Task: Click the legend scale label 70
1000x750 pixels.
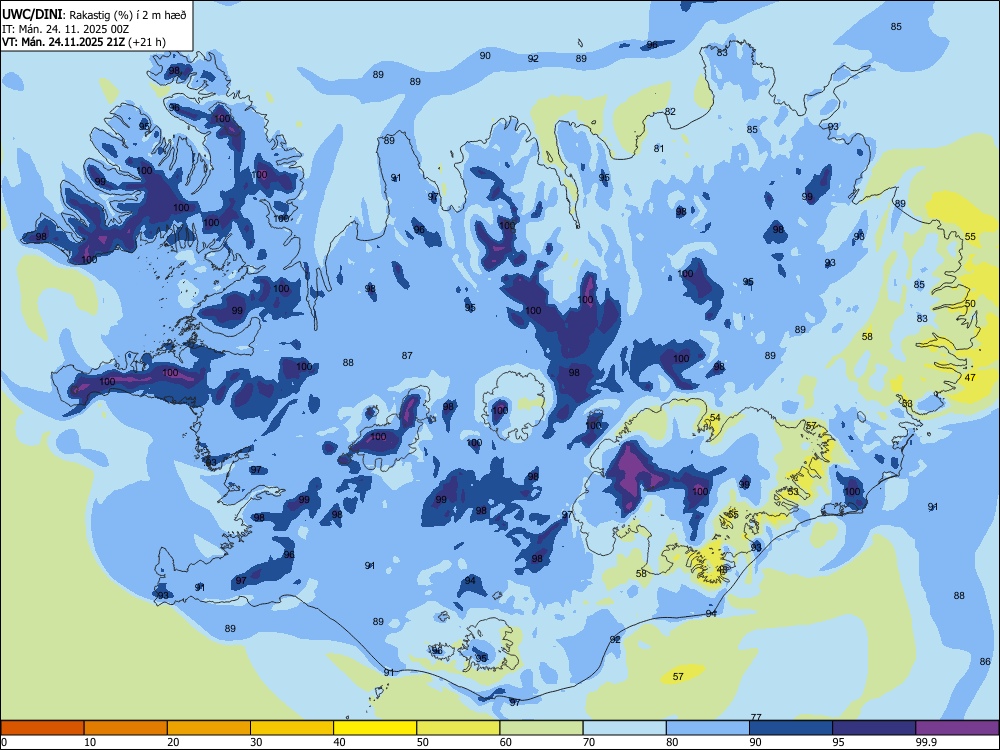Action: (589, 742)
